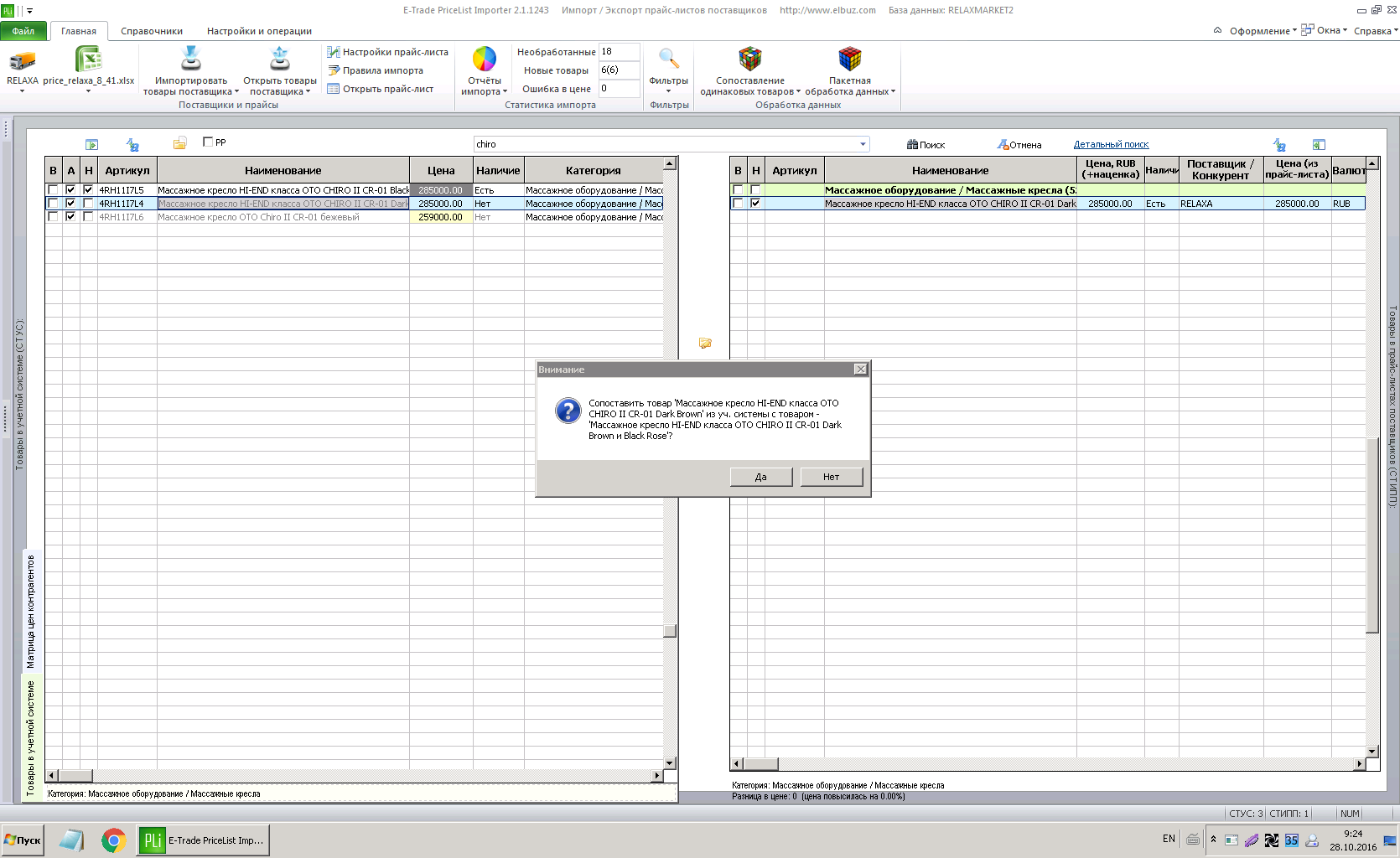
Task: Open the Справка help menu
Action: tap(1376, 31)
